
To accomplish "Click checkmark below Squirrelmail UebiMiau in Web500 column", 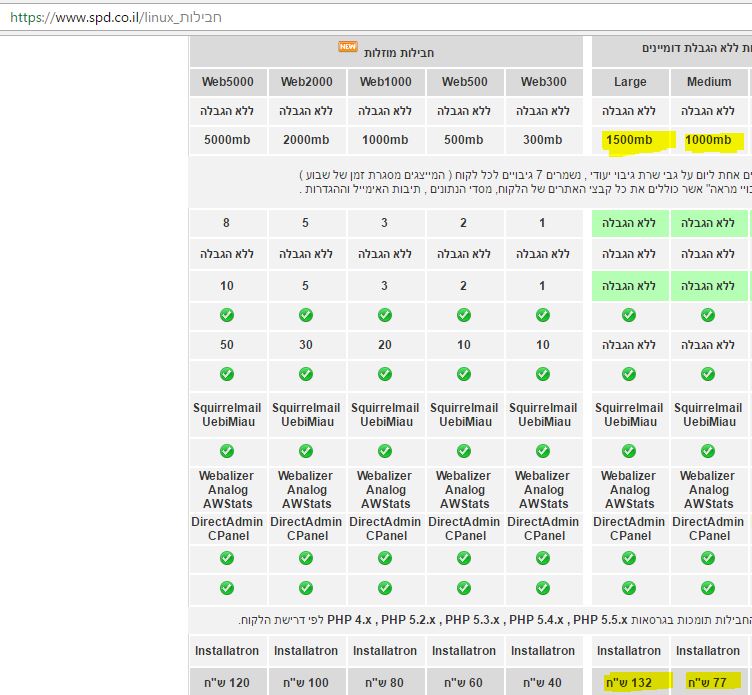I will click(464, 451).
